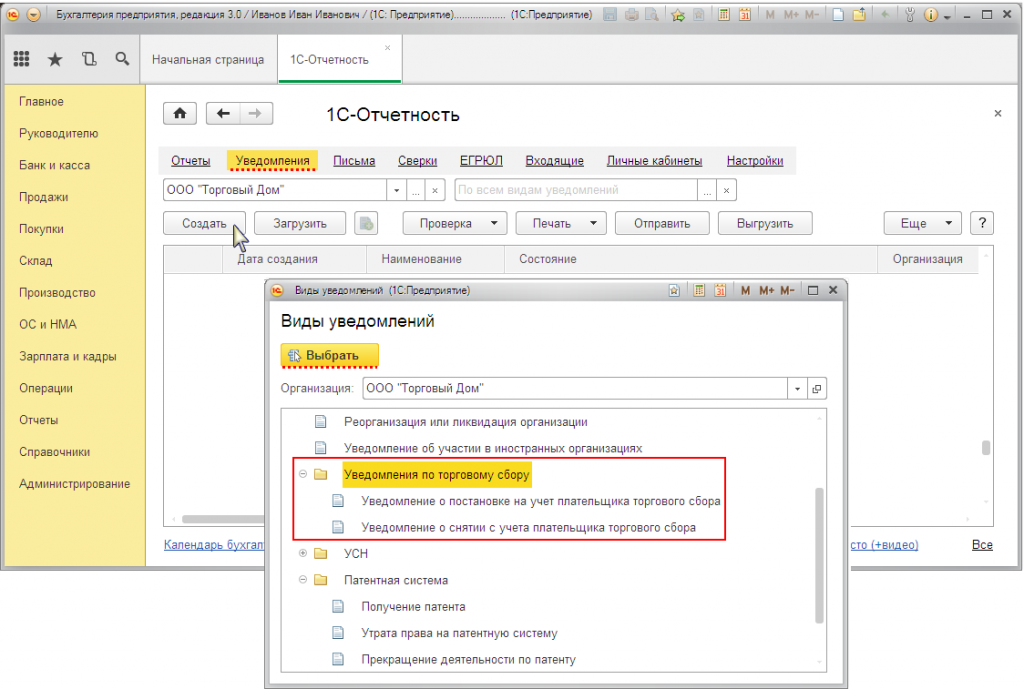
Task: Open Favorites star in the left toolbar
Action: [x=55, y=59]
